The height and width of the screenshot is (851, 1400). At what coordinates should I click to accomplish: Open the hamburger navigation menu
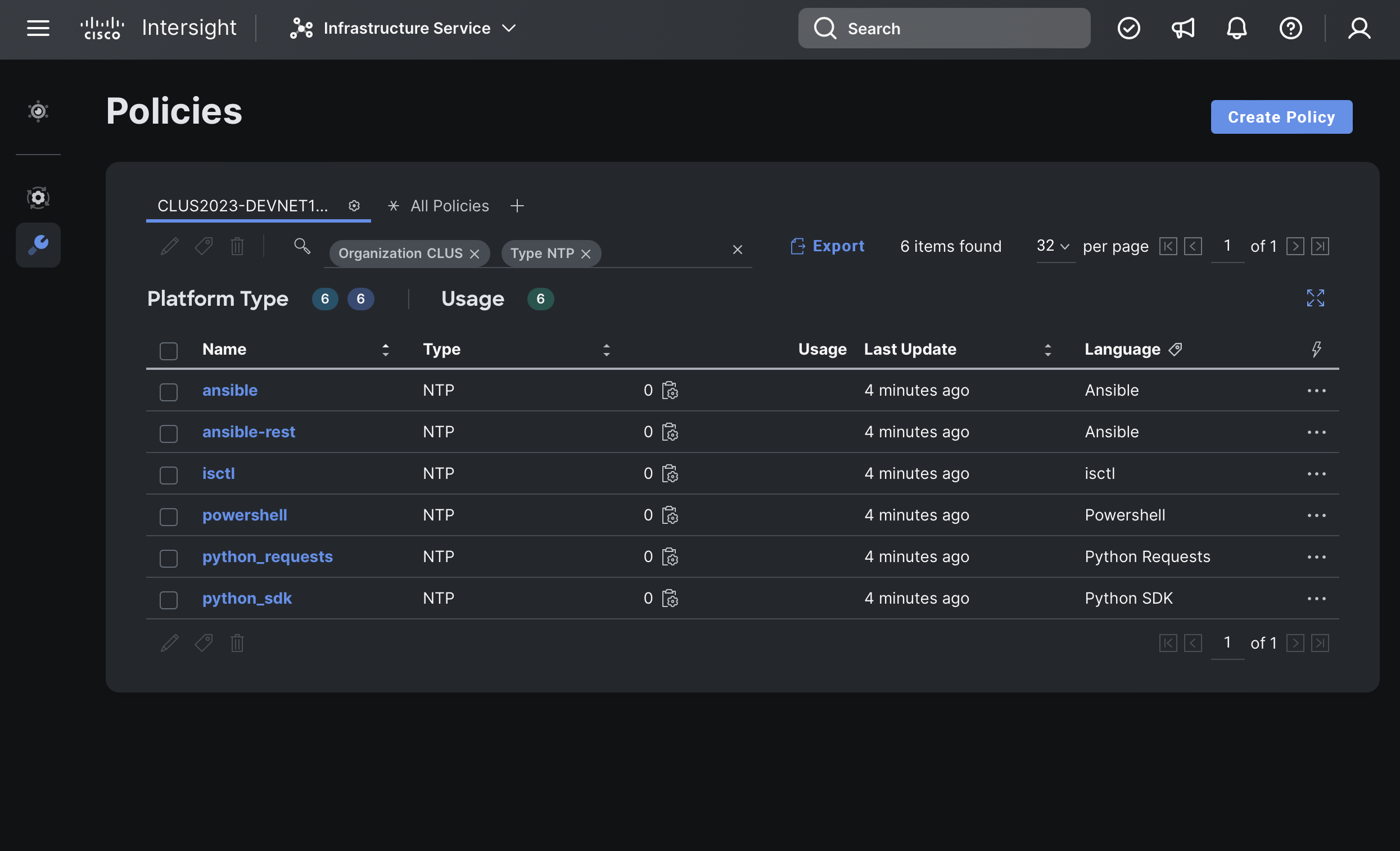click(x=38, y=28)
